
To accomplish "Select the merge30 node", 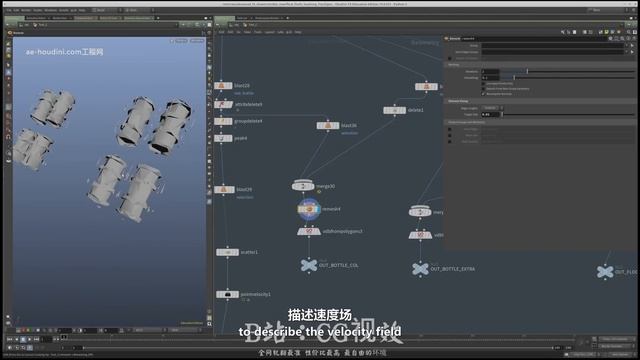I will (303, 186).
